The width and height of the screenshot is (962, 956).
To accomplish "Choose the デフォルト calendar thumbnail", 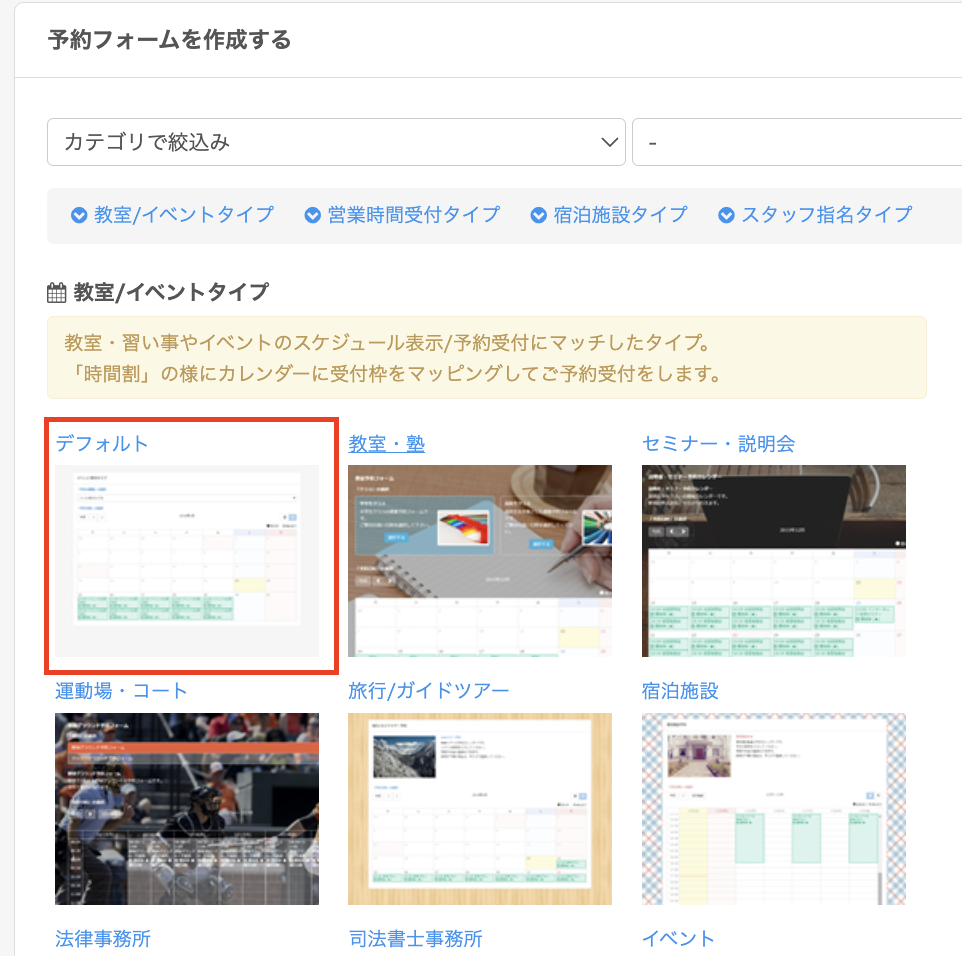I will [187, 560].
